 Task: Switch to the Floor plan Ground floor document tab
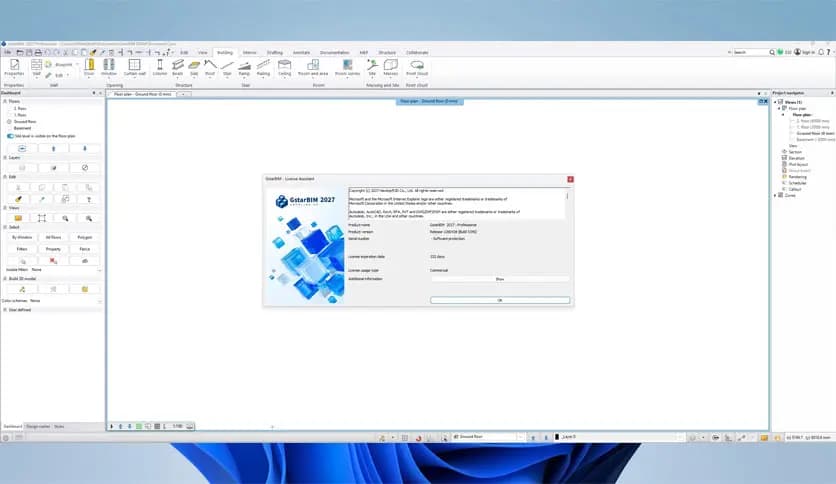(142, 94)
